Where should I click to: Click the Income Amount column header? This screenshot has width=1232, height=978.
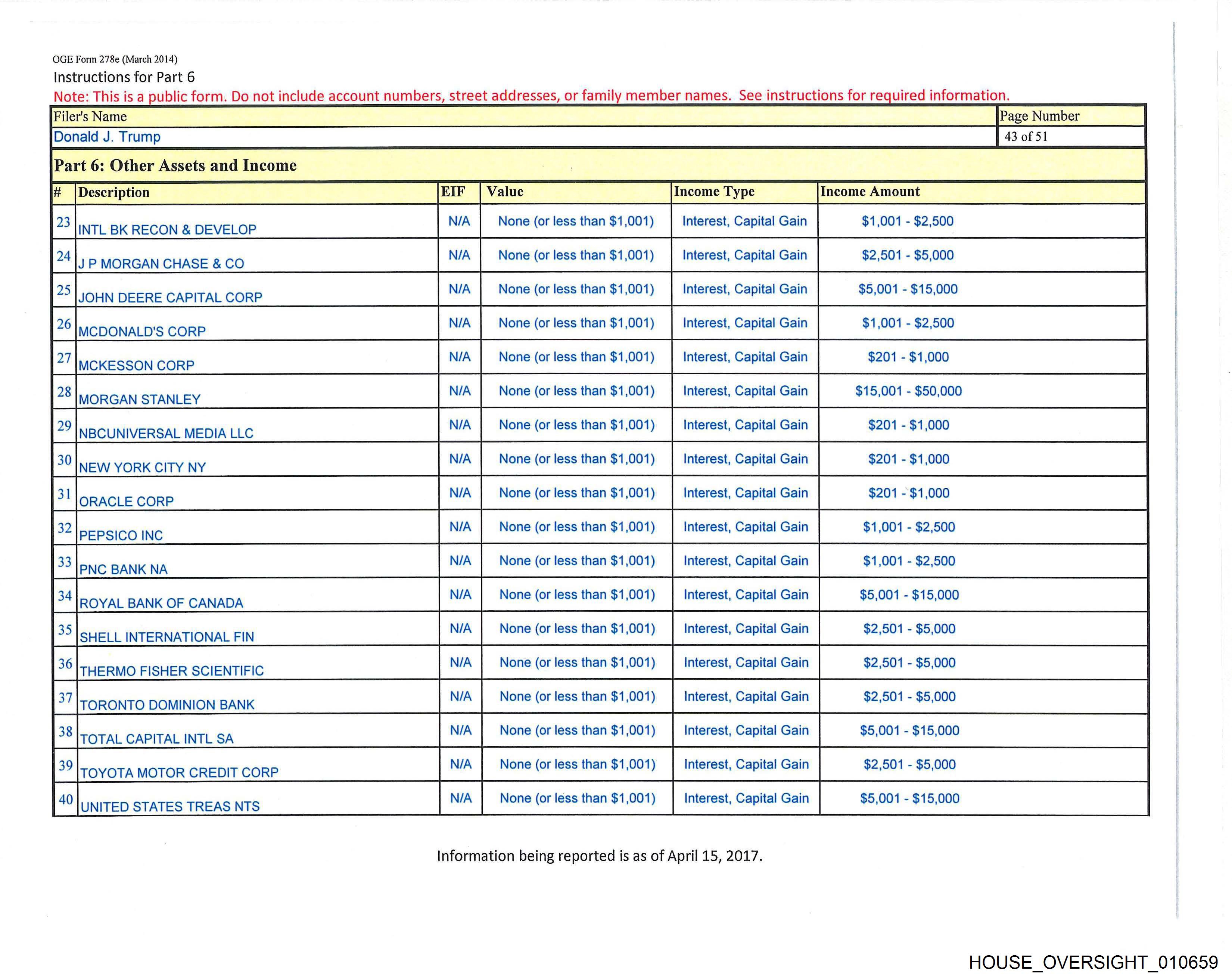(x=870, y=192)
